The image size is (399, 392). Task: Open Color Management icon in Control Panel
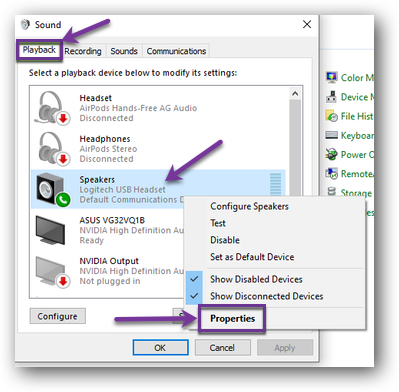coord(331,77)
